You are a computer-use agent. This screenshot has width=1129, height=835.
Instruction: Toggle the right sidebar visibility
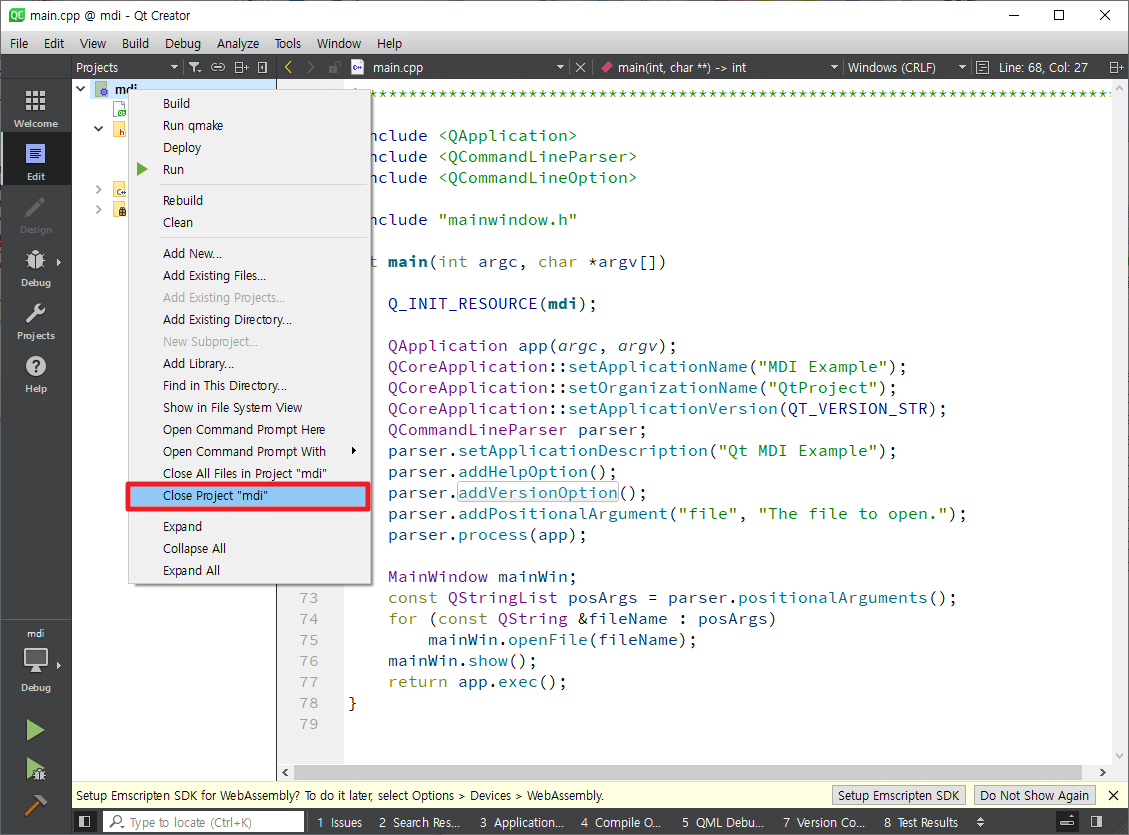click(1097, 821)
